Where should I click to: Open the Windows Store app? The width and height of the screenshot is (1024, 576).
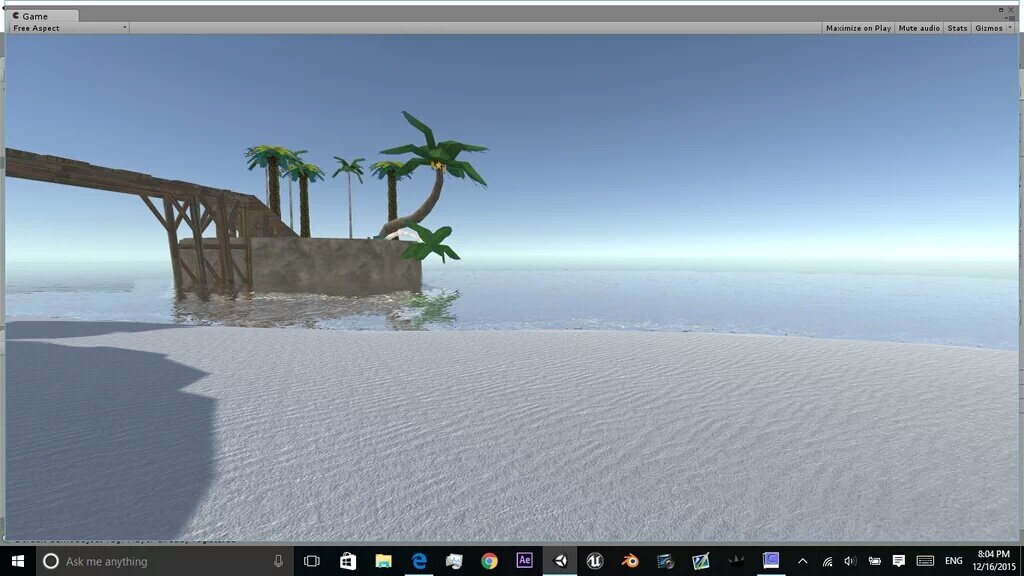click(x=348, y=561)
